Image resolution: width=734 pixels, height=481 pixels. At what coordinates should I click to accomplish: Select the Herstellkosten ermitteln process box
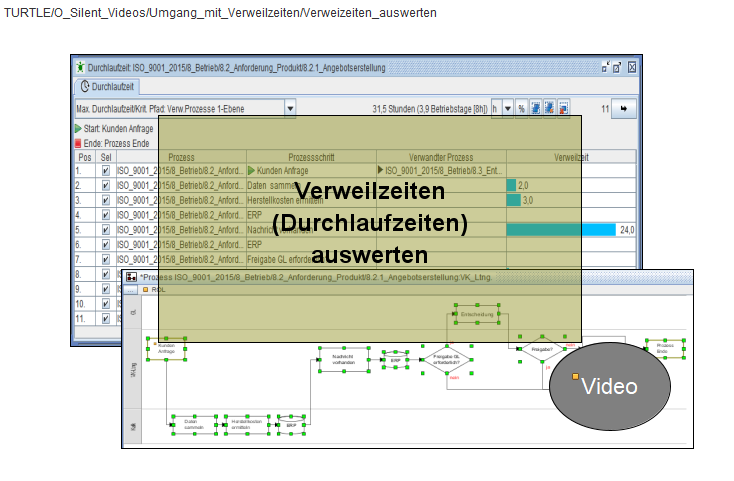point(247,425)
